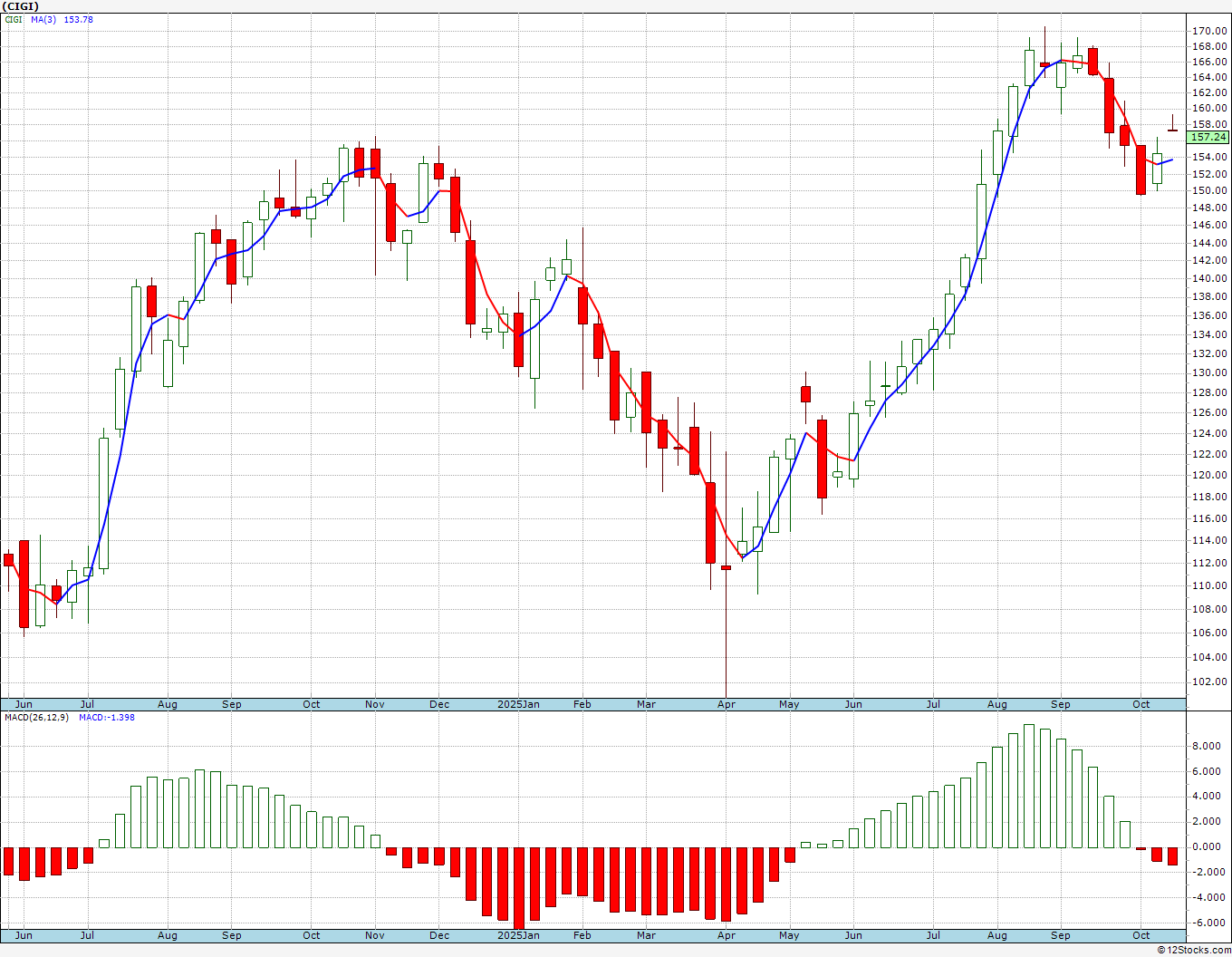Viewport: 1232px width, 957px height.
Task: Click the (CIGI) ticker title above the chart
Action: coord(19,5)
